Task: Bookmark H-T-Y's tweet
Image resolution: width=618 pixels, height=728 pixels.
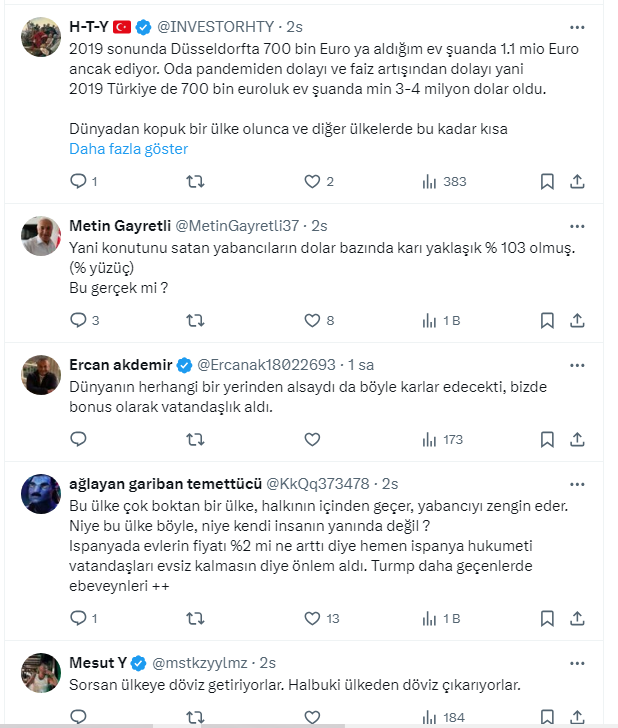Action: tap(547, 182)
